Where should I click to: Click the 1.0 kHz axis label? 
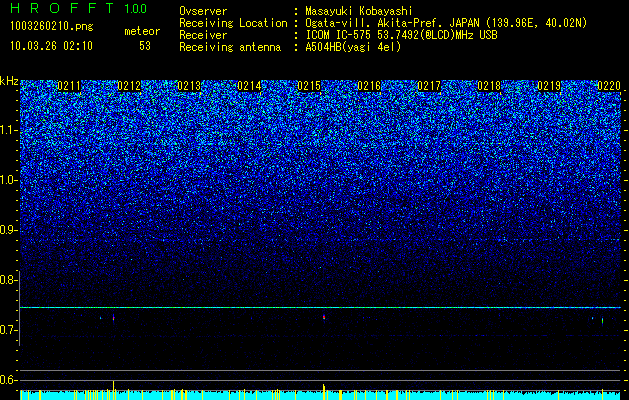coord(9,181)
